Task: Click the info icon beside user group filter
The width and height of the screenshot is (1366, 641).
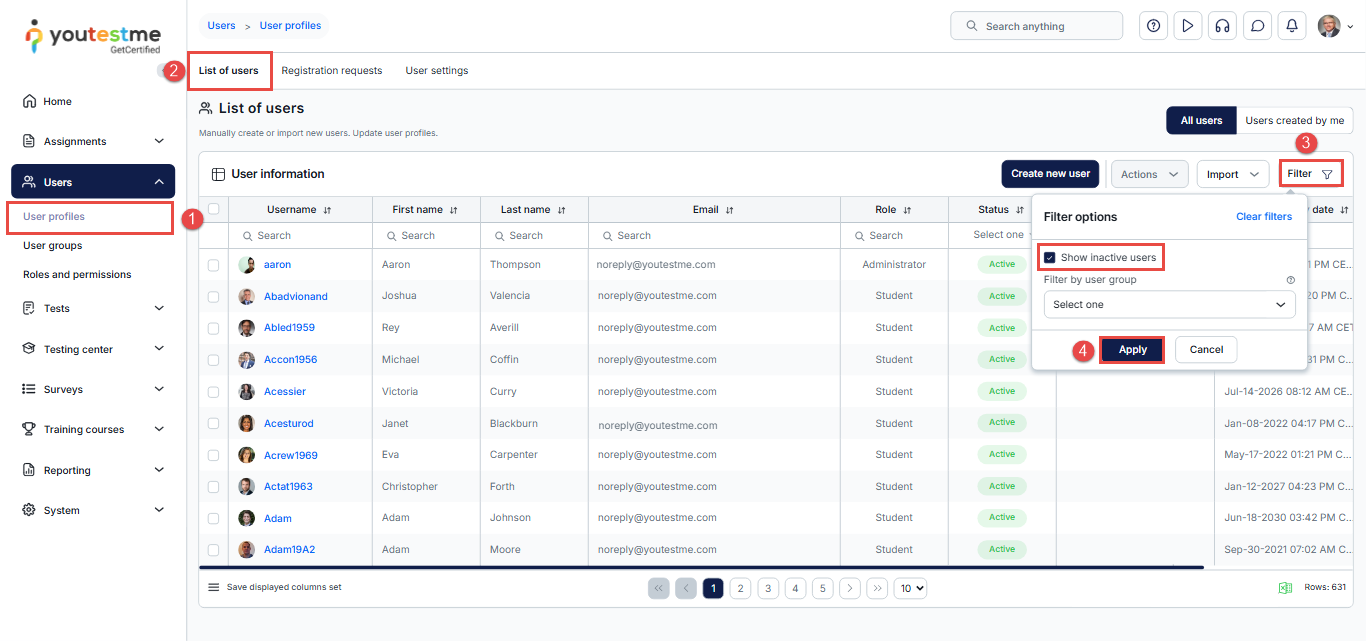Action: pyautogui.click(x=1290, y=280)
